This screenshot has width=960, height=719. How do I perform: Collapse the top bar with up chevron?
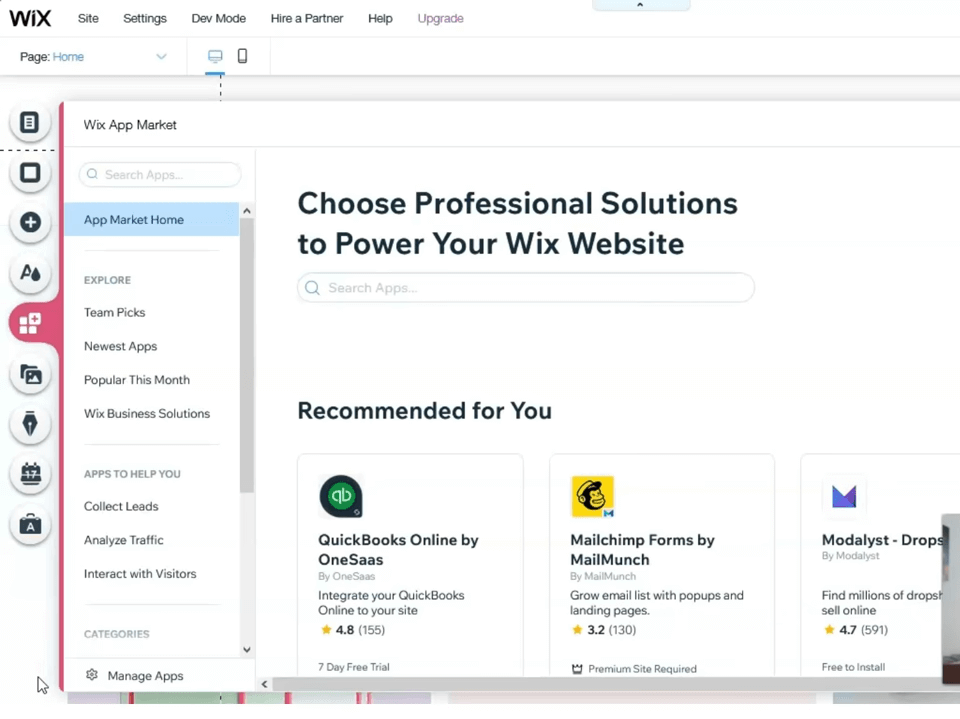[x=640, y=5]
